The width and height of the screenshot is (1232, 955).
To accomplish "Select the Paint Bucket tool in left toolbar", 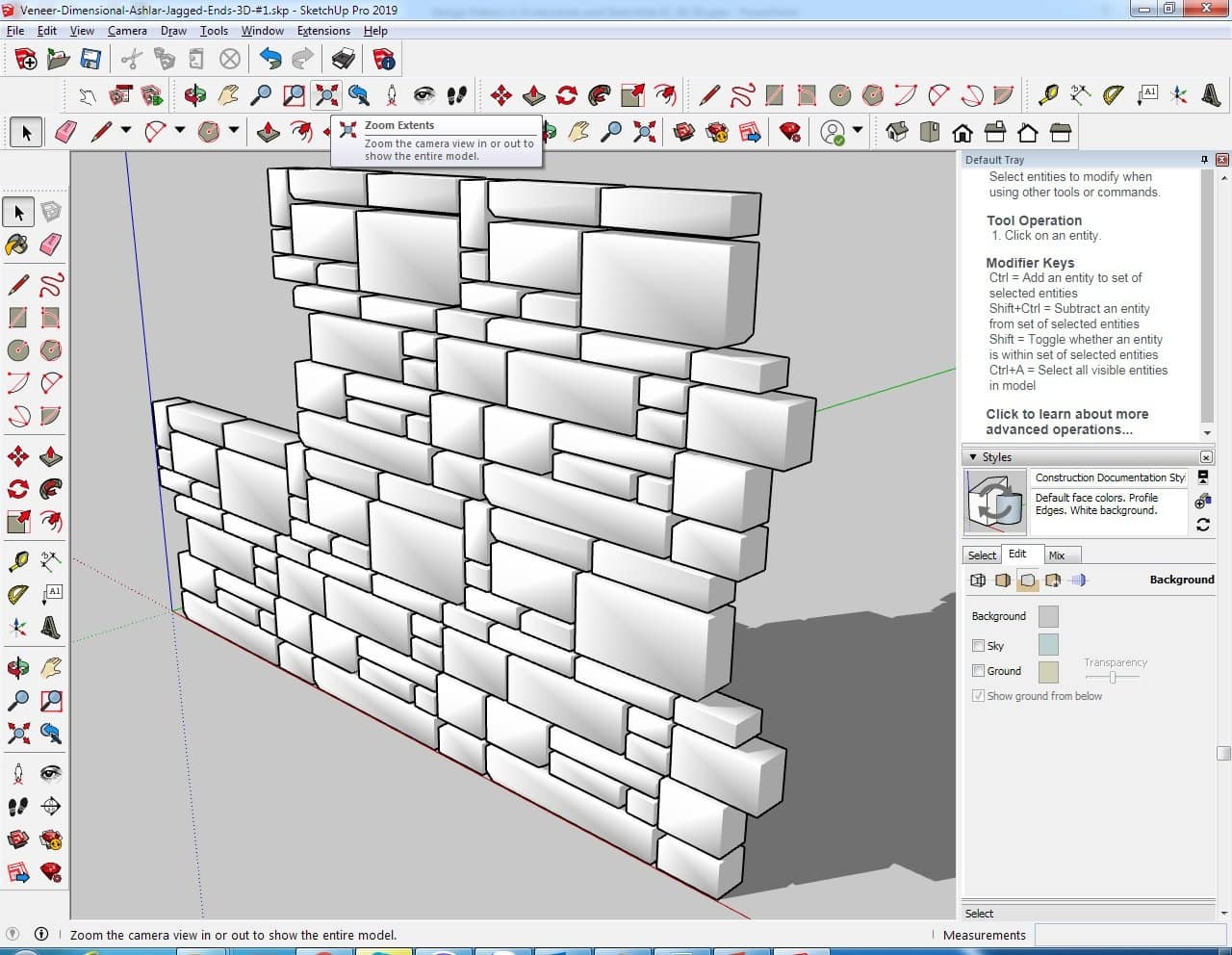I will [x=17, y=245].
